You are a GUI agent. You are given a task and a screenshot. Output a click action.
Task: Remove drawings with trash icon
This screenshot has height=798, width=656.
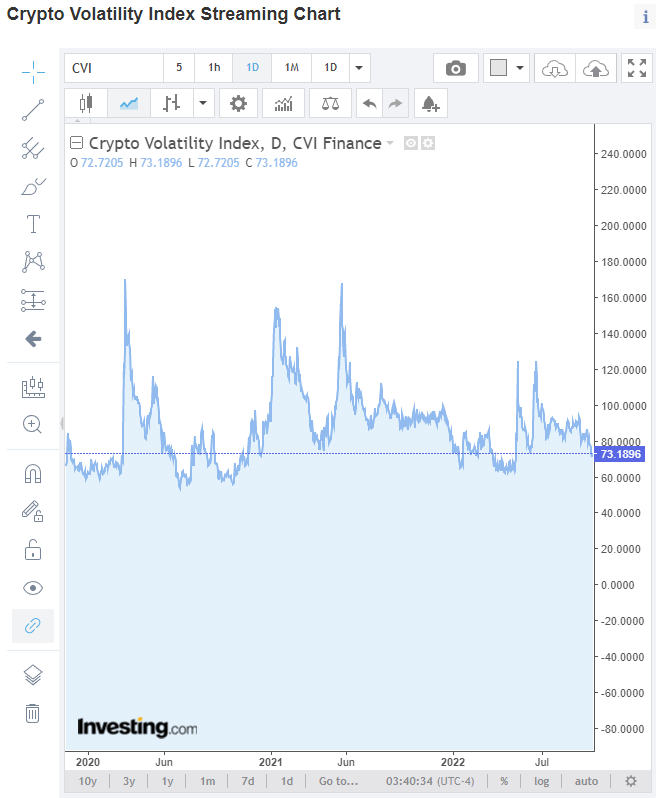pos(33,713)
